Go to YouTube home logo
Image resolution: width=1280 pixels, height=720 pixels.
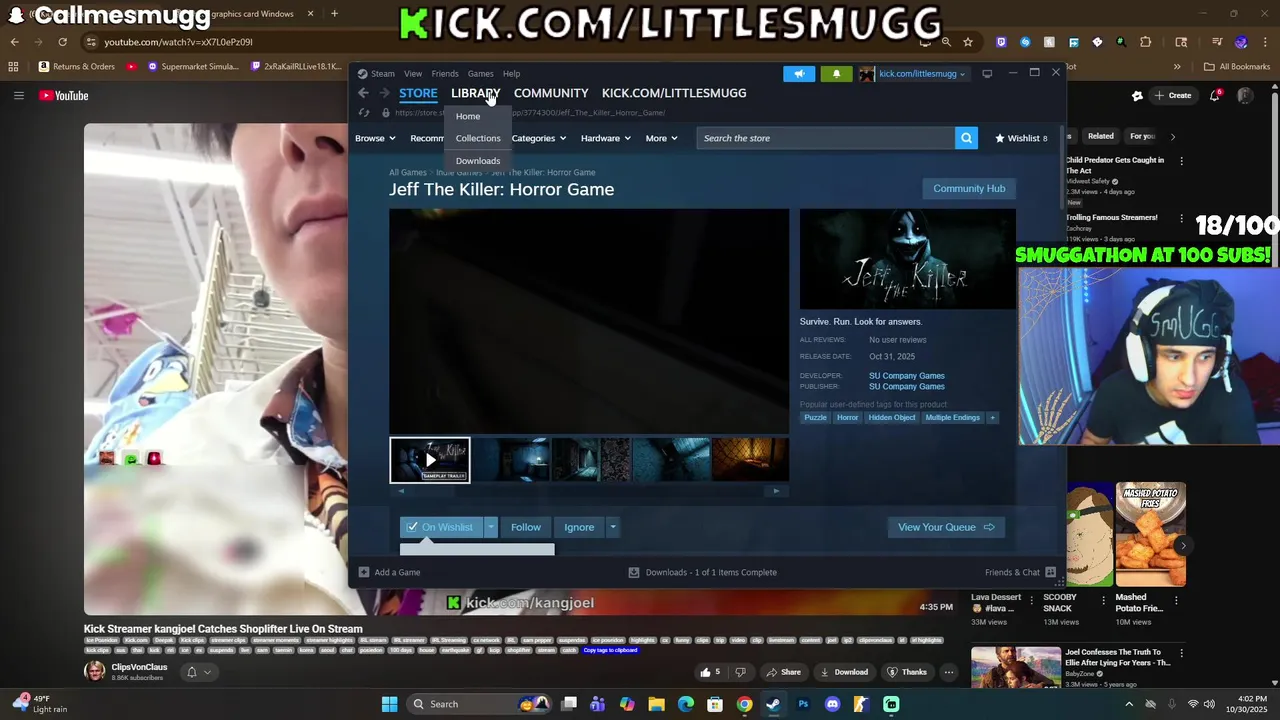(x=64, y=96)
